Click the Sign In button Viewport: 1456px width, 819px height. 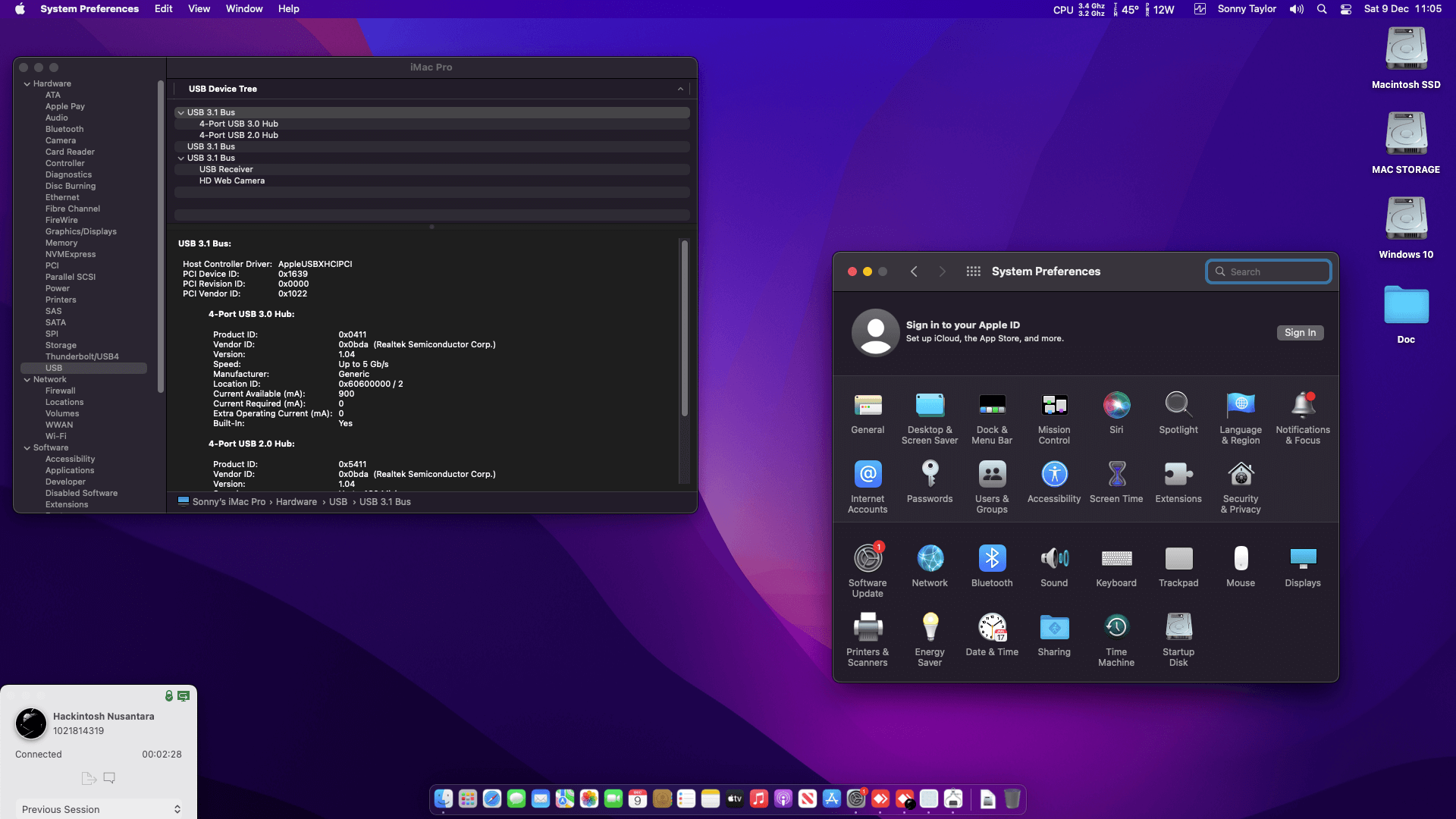click(x=1300, y=333)
